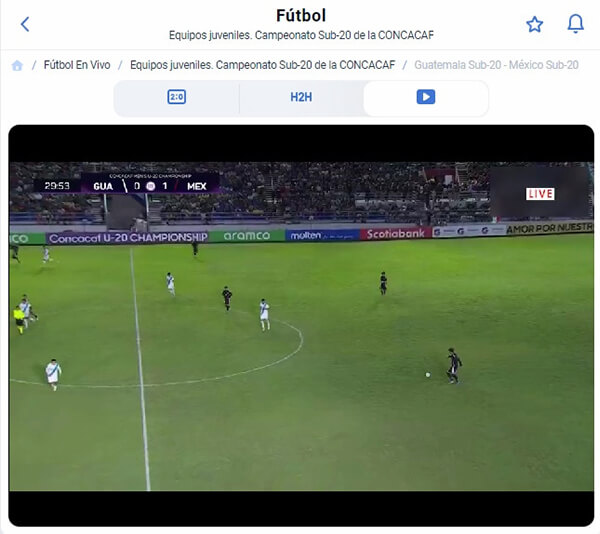Click the aramco banner in the video
The image size is (600, 534).
247,236
